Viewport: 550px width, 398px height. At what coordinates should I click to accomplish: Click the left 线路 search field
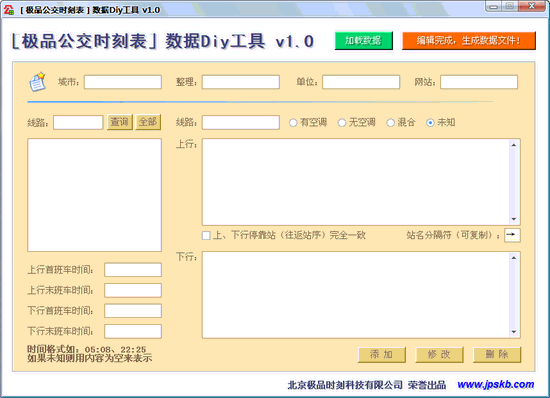(78, 122)
